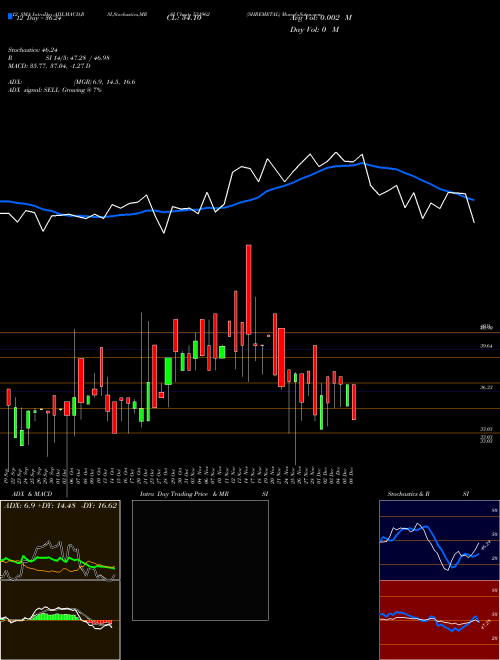Click the 'Avg Vol: 0.002 M' label
This screenshot has width=500, height=660.
[x=321, y=18]
